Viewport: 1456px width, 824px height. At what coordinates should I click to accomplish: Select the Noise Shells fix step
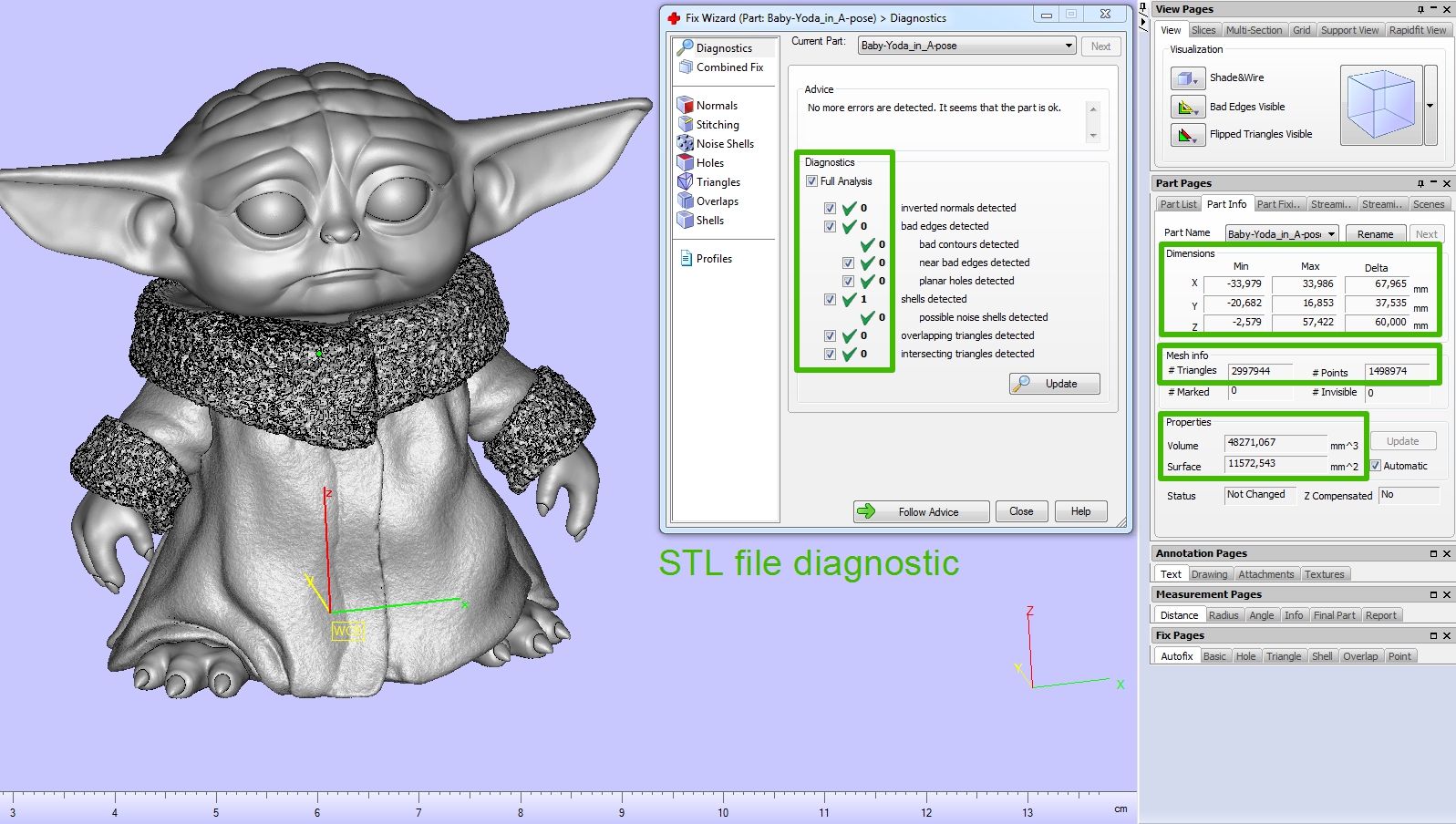coord(716,144)
